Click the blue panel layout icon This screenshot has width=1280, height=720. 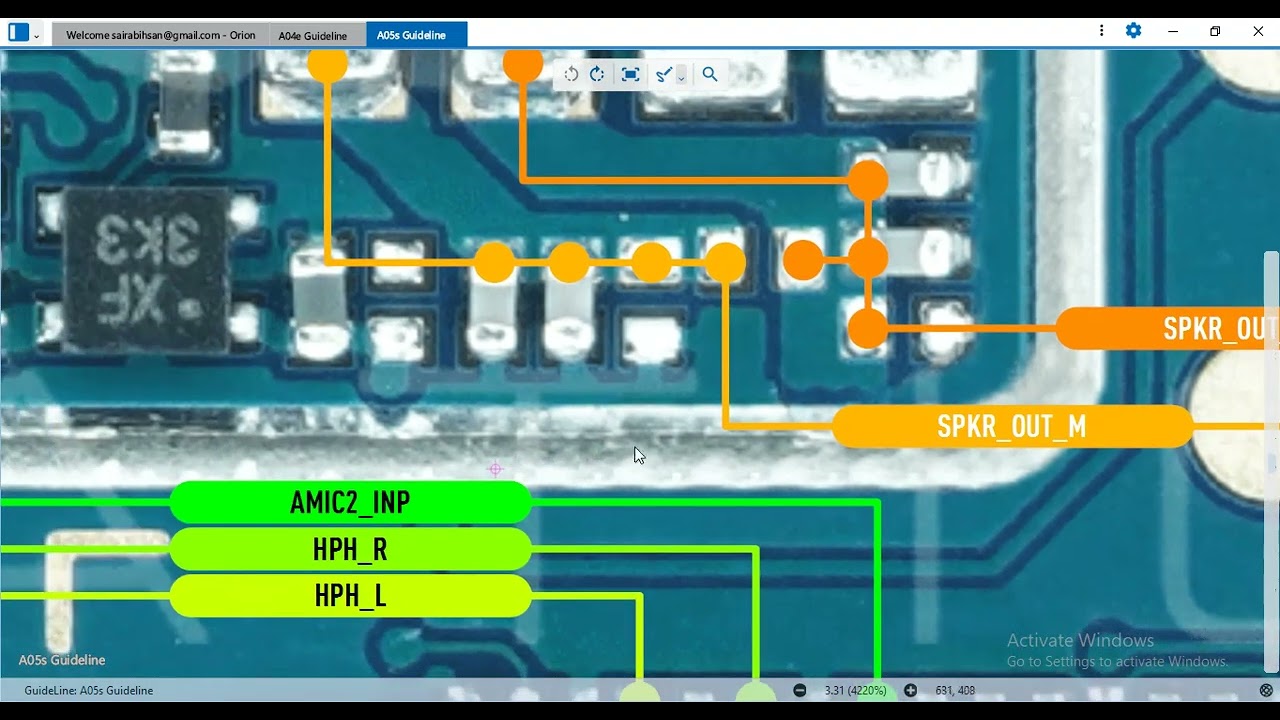pyautogui.click(x=18, y=32)
